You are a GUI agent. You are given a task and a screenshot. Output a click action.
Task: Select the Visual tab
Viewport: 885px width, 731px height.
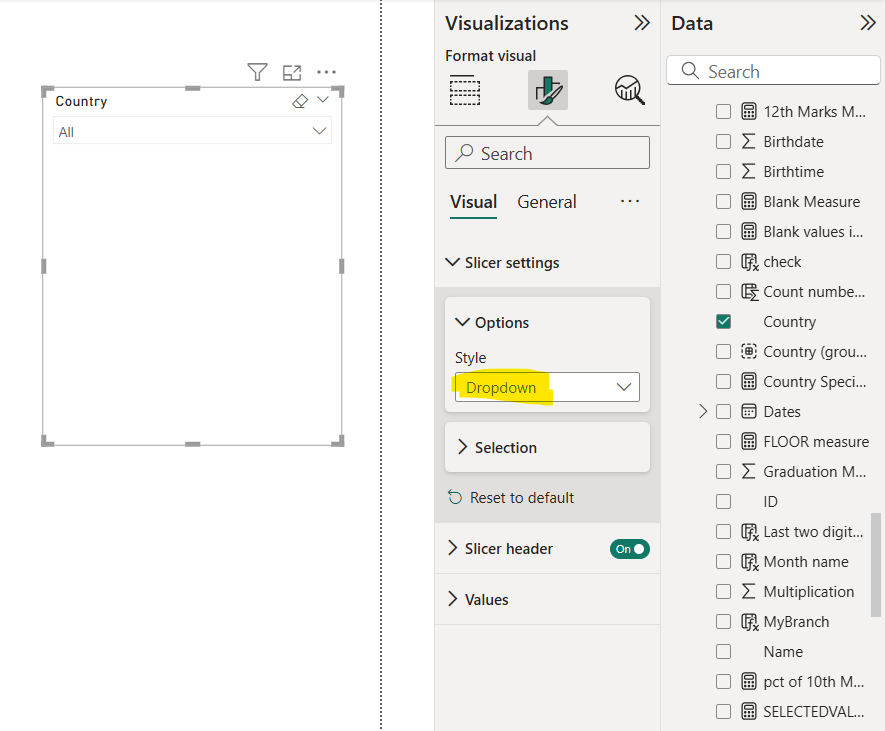coord(473,201)
